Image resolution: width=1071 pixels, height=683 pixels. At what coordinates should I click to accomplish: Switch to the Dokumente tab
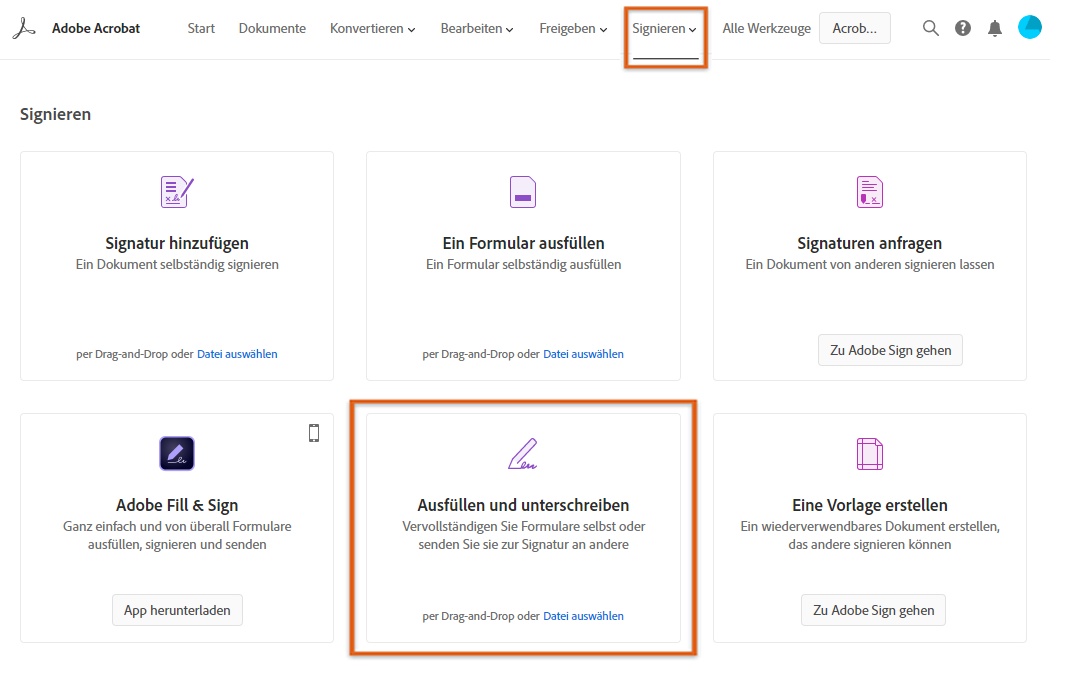[272, 28]
